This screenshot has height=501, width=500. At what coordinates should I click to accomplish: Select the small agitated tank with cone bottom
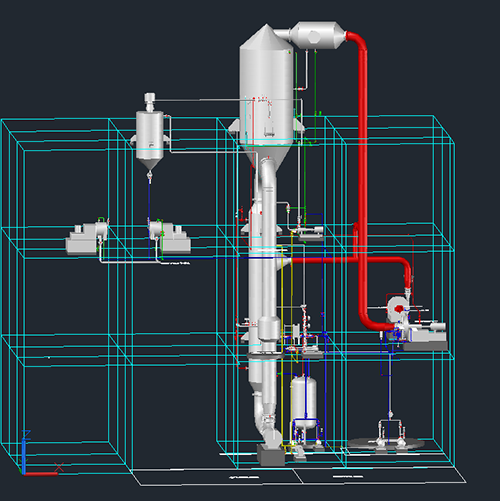(x=150, y=139)
